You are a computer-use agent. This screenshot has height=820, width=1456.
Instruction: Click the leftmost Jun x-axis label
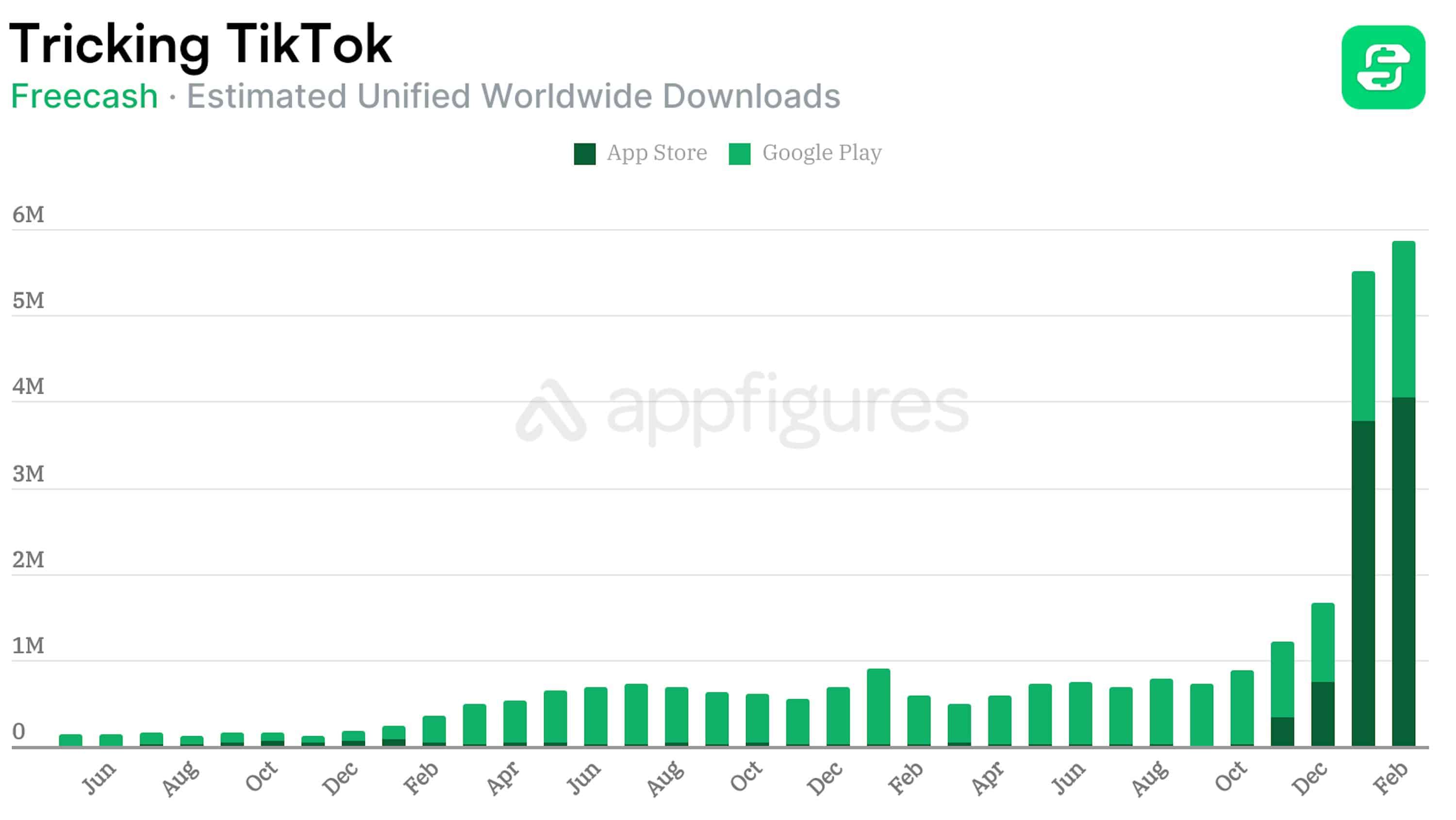pyautogui.click(x=99, y=778)
